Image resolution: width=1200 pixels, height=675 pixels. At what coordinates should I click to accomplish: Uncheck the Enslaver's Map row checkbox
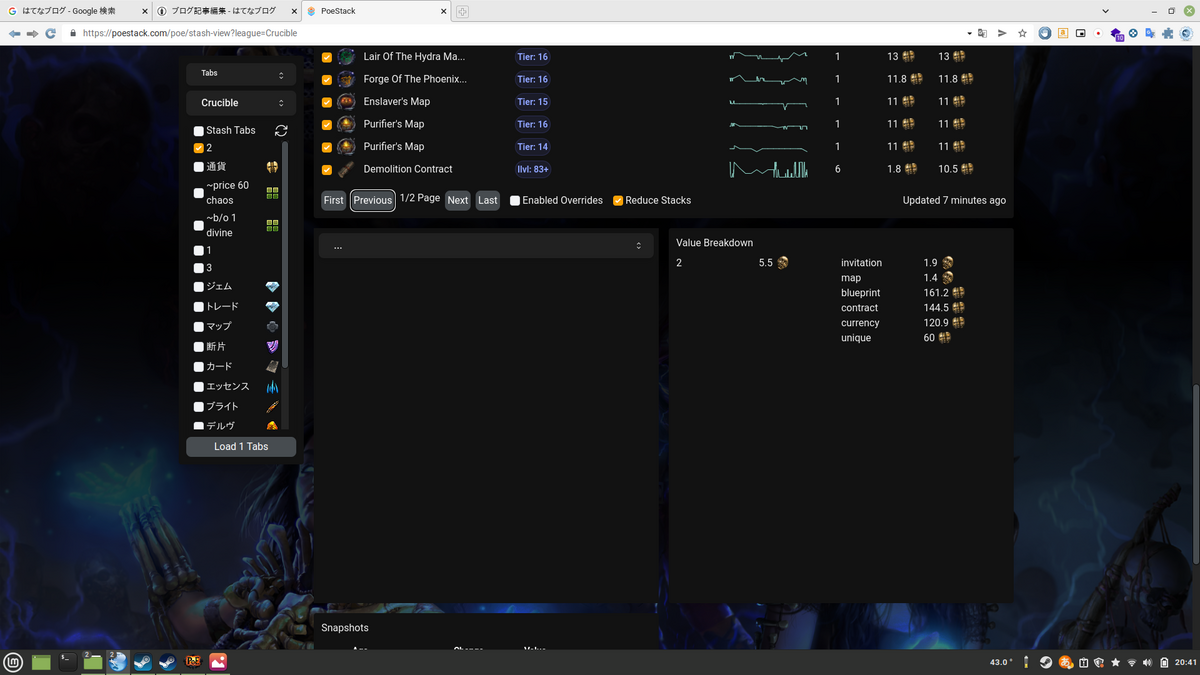tap(326, 102)
